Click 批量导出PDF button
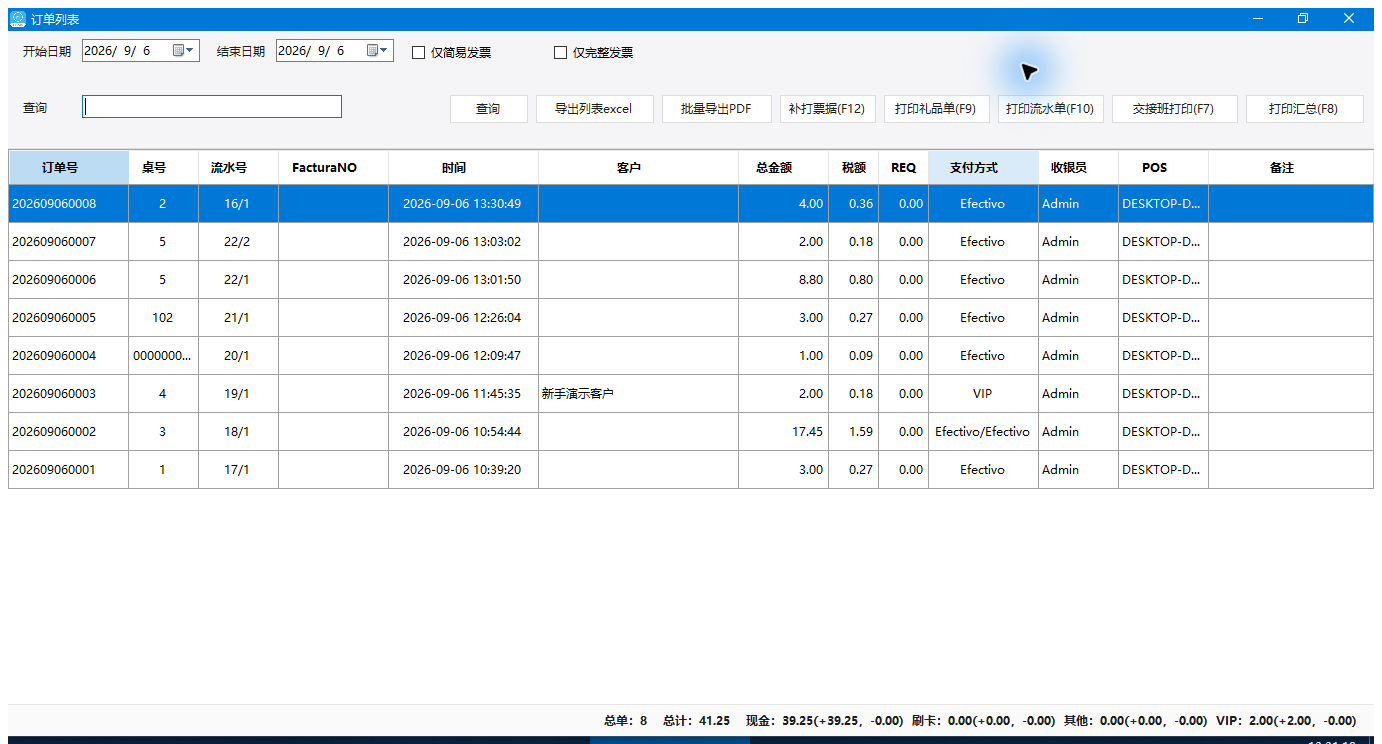1382x744 pixels. pyautogui.click(x=716, y=109)
